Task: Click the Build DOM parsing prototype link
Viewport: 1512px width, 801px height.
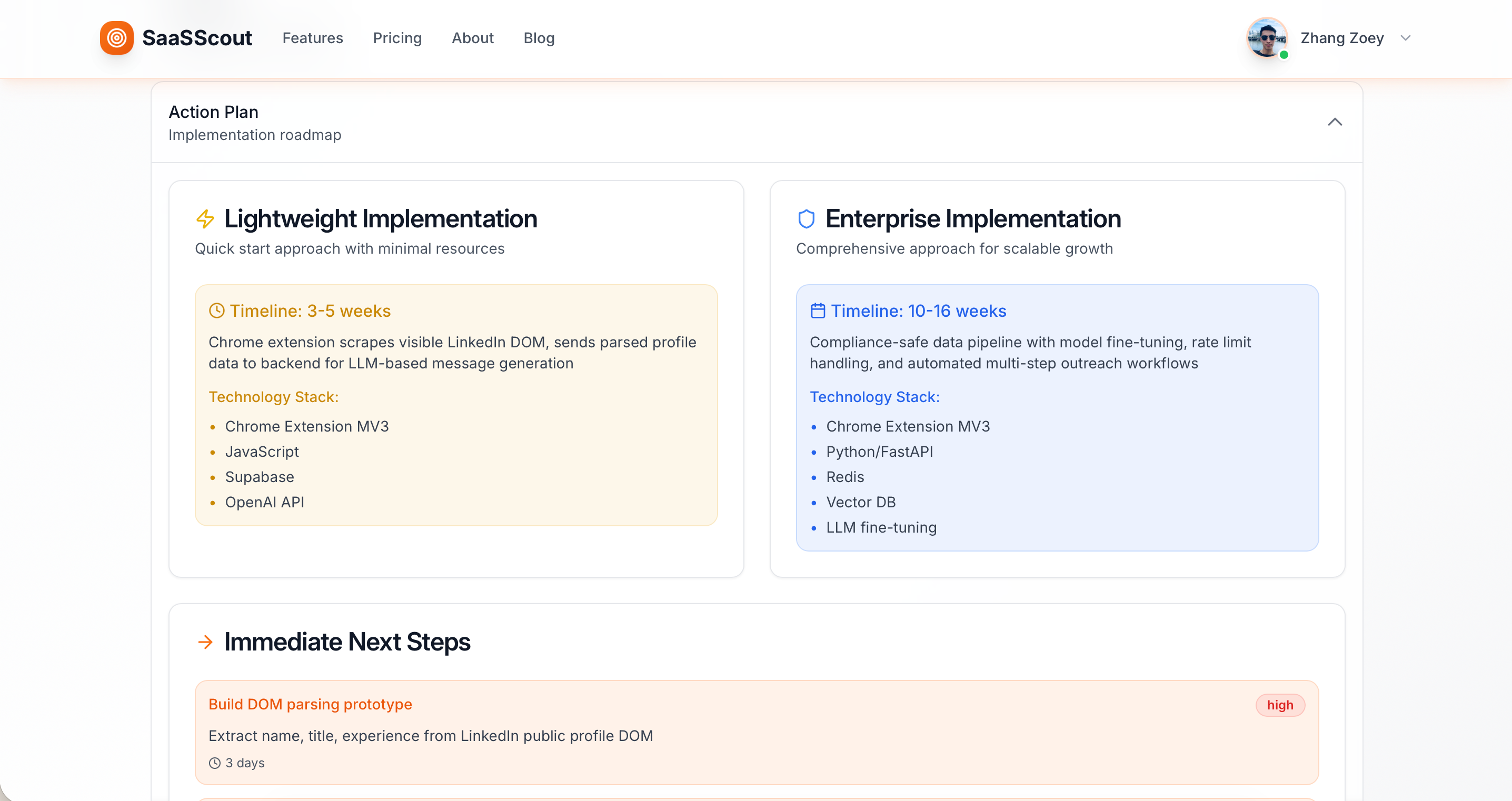Action: [311, 704]
